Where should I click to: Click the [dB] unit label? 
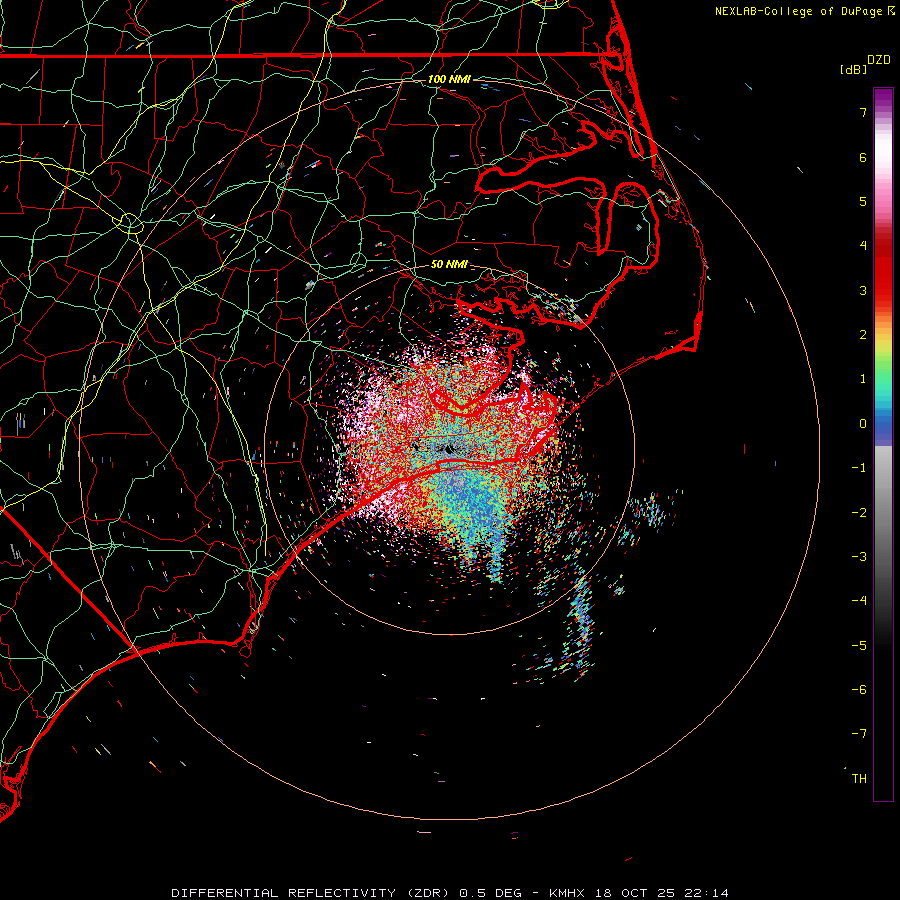[854, 69]
